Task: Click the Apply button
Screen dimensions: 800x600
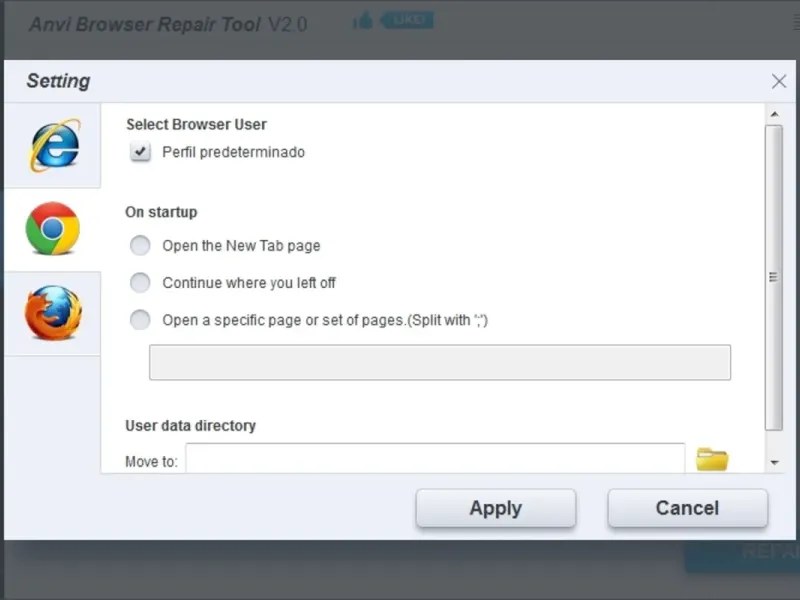Action: click(495, 508)
